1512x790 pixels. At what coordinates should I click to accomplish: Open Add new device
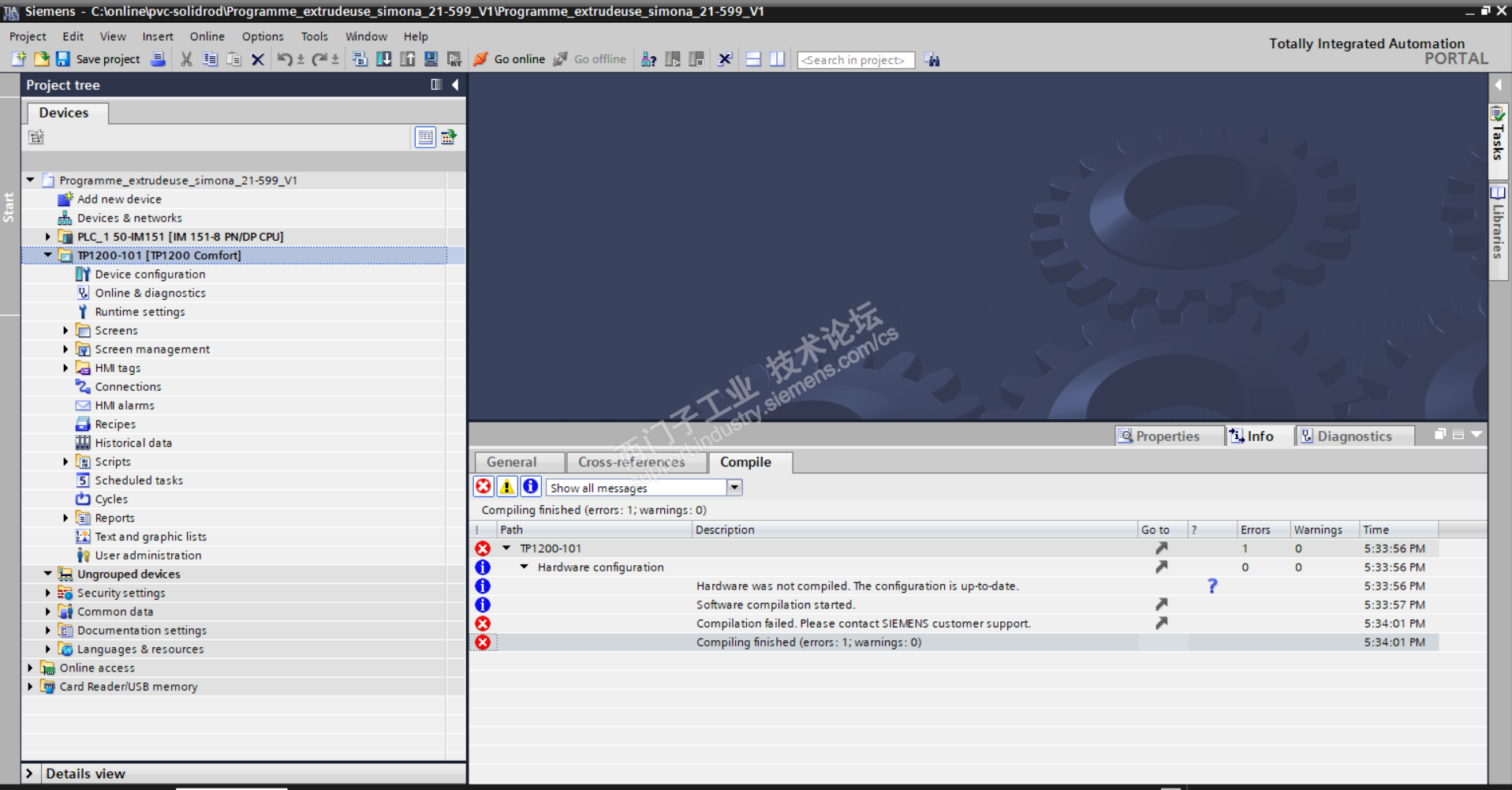(x=119, y=199)
